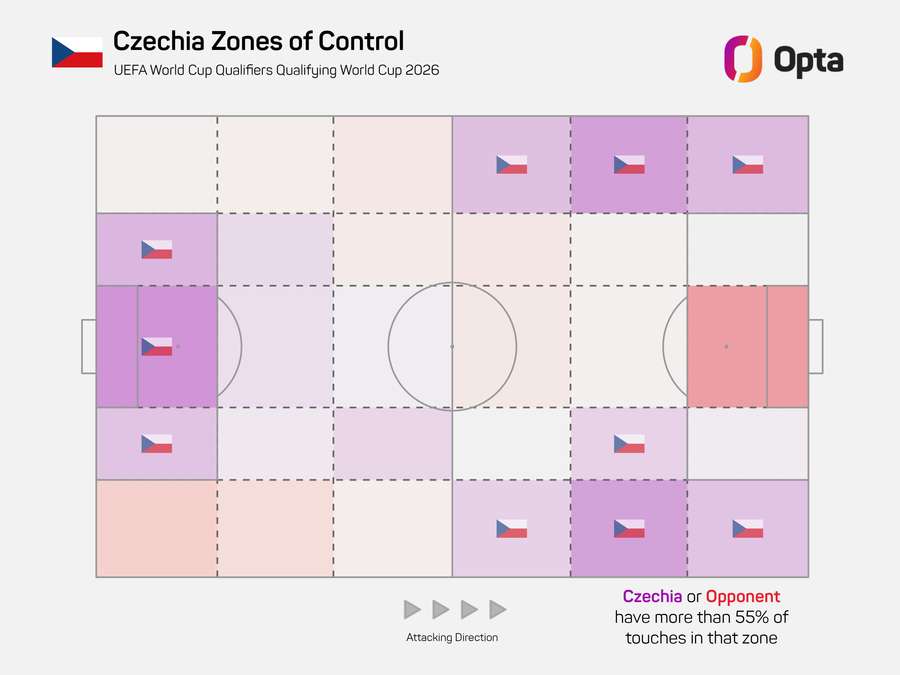
Task: Select the flag in the top-right corner zone
Action: [x=747, y=165]
